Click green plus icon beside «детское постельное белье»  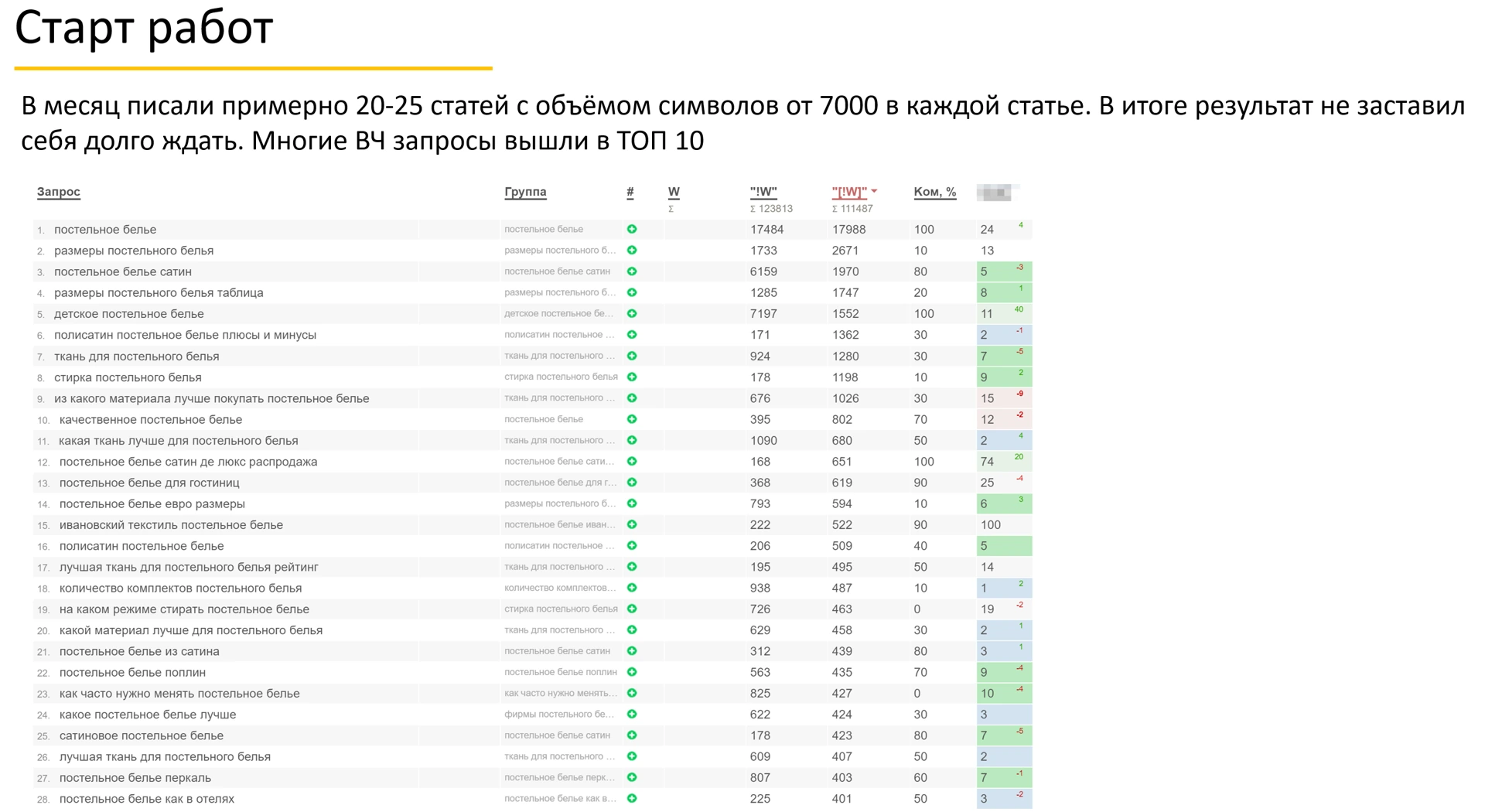click(x=632, y=314)
